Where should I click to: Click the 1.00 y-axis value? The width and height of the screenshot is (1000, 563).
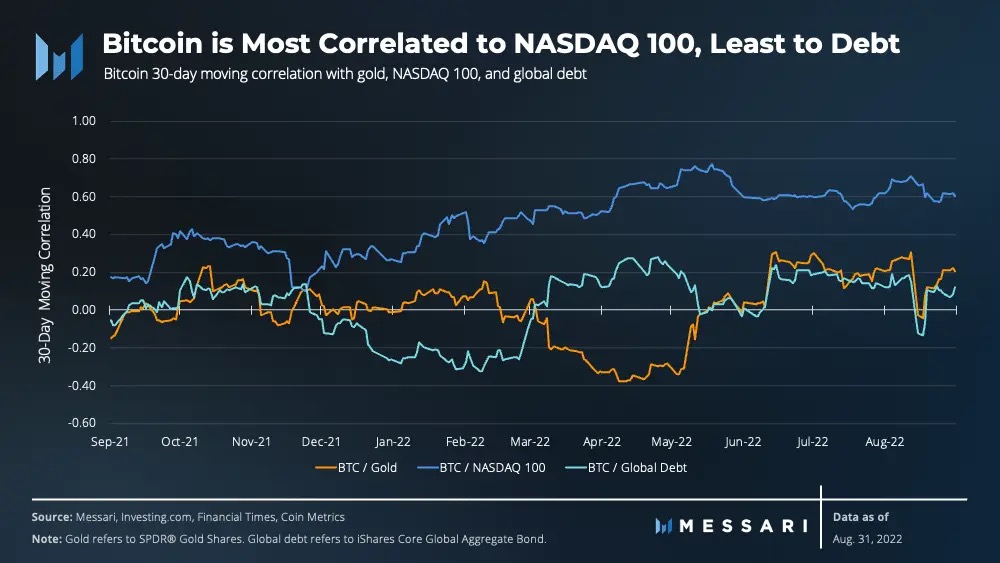[84, 121]
